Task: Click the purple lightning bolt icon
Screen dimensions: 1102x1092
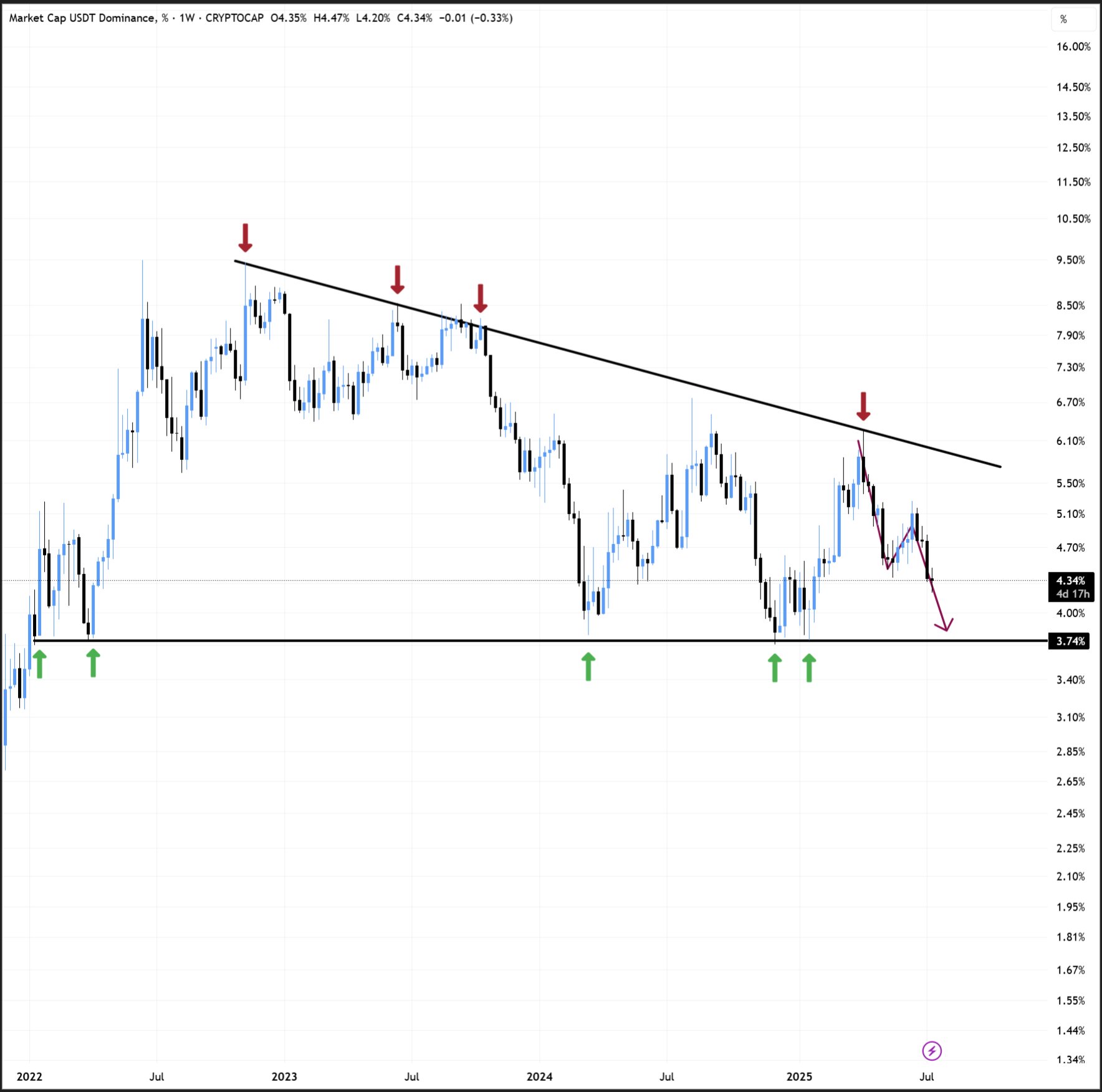Action: (x=932, y=1051)
